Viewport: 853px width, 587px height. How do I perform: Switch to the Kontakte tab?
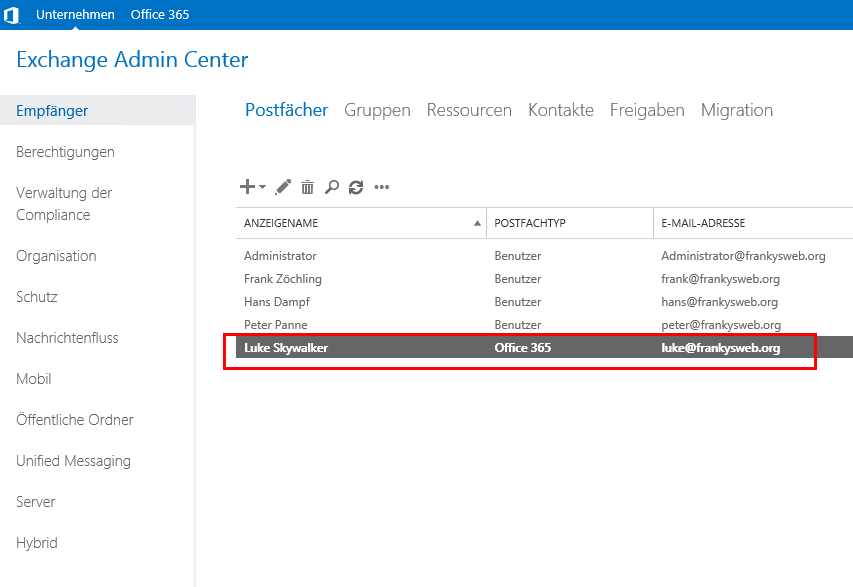560,110
